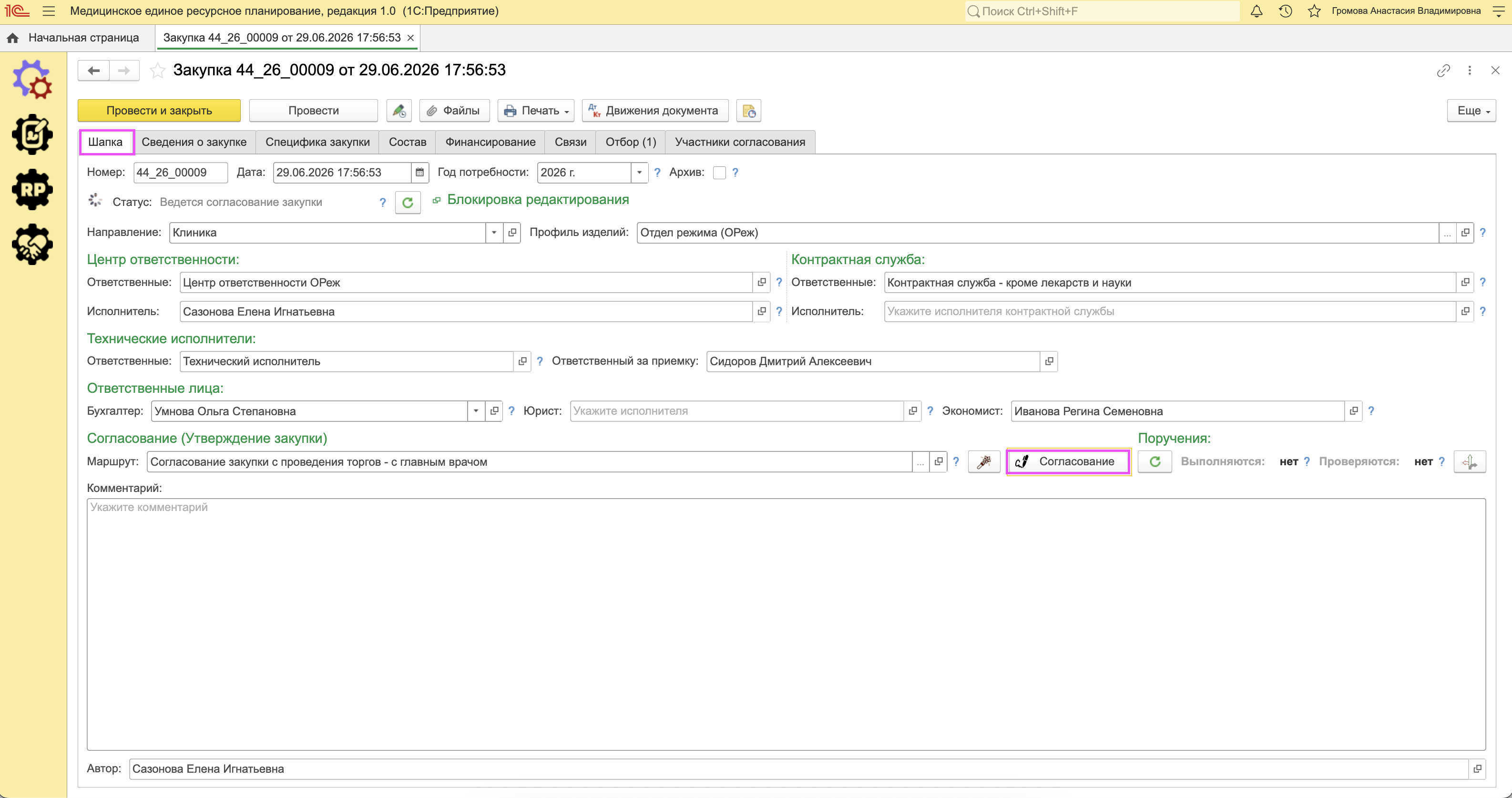The height and width of the screenshot is (798, 1512).
Task: Switch to the Финансирование tab
Action: pos(490,142)
